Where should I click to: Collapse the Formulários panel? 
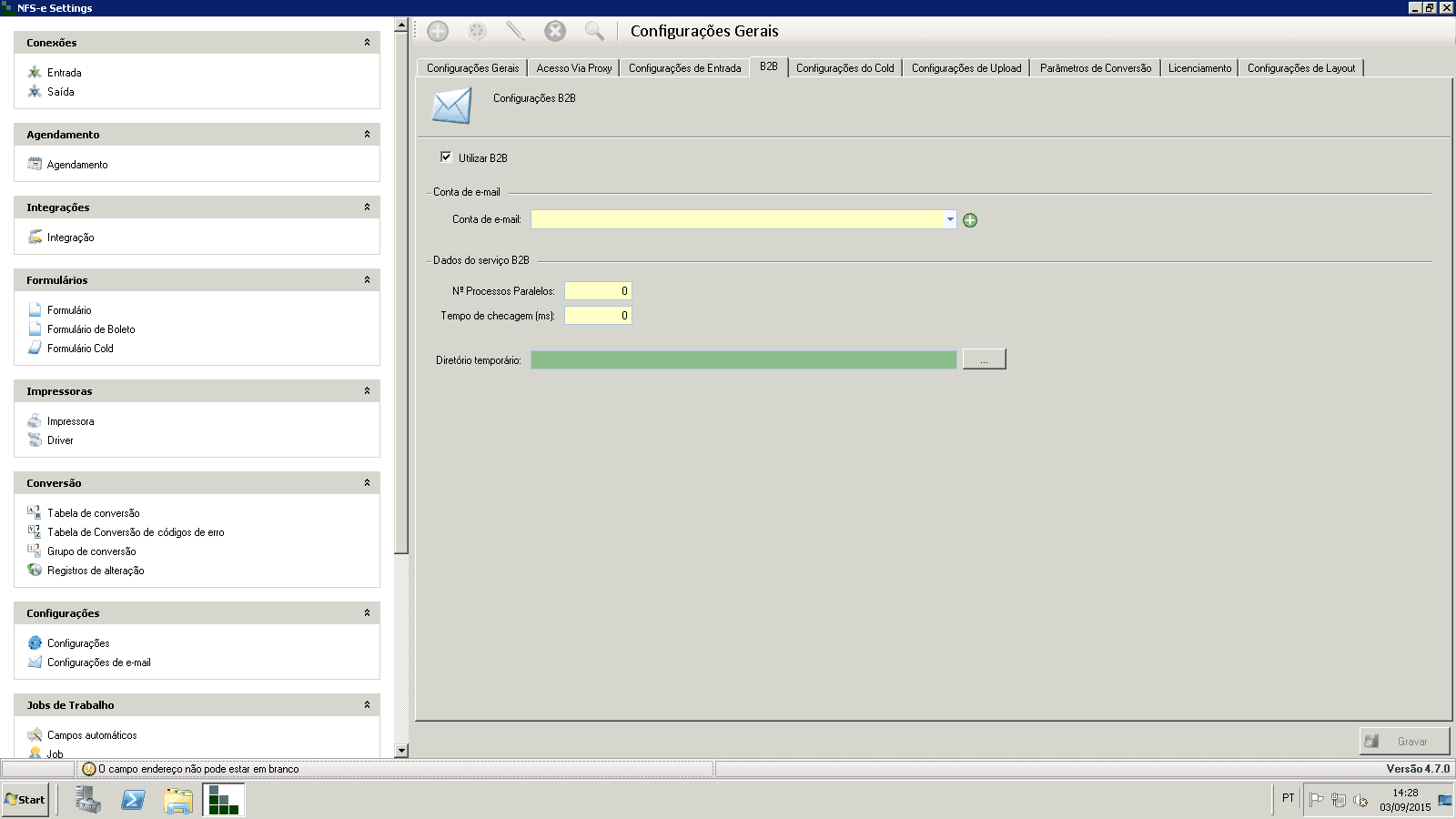[x=367, y=280]
